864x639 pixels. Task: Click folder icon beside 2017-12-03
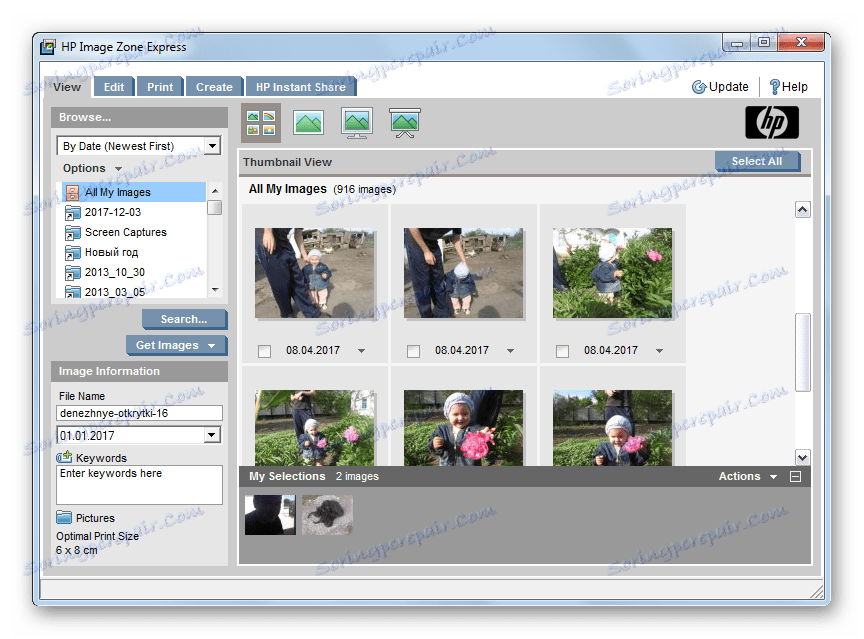72,213
